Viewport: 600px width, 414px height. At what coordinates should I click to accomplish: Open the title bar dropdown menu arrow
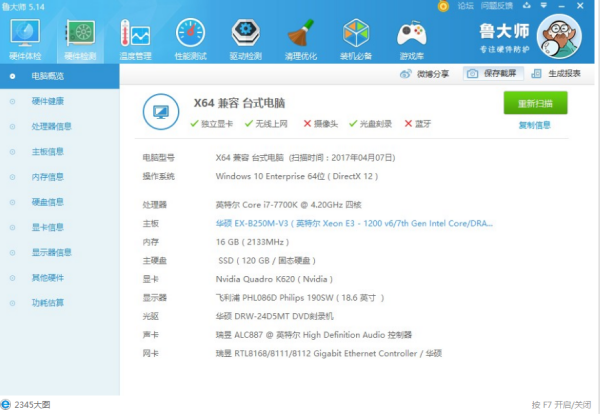click(543, 5)
